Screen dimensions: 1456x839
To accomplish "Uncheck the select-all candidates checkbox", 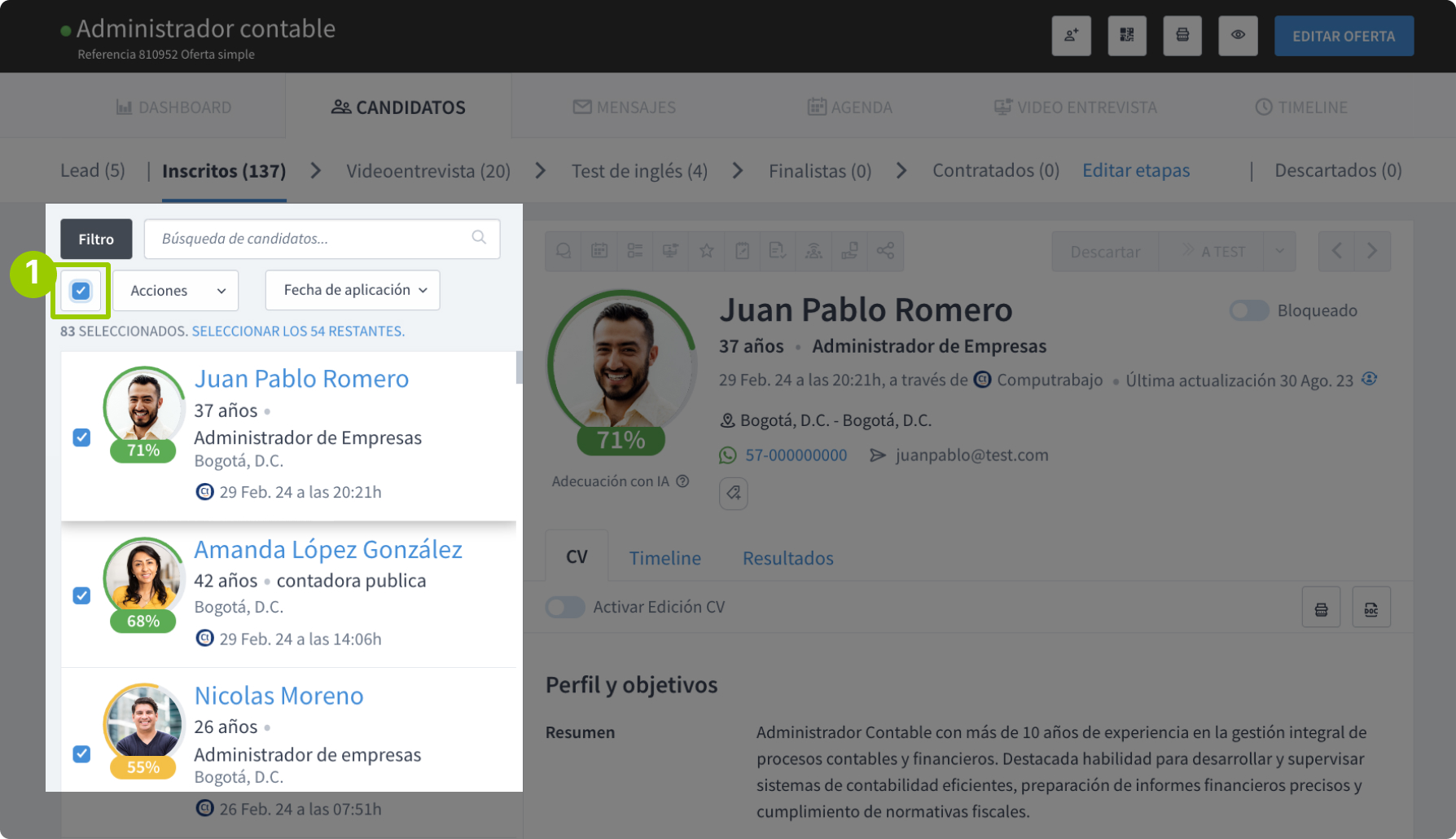I will (x=81, y=290).
